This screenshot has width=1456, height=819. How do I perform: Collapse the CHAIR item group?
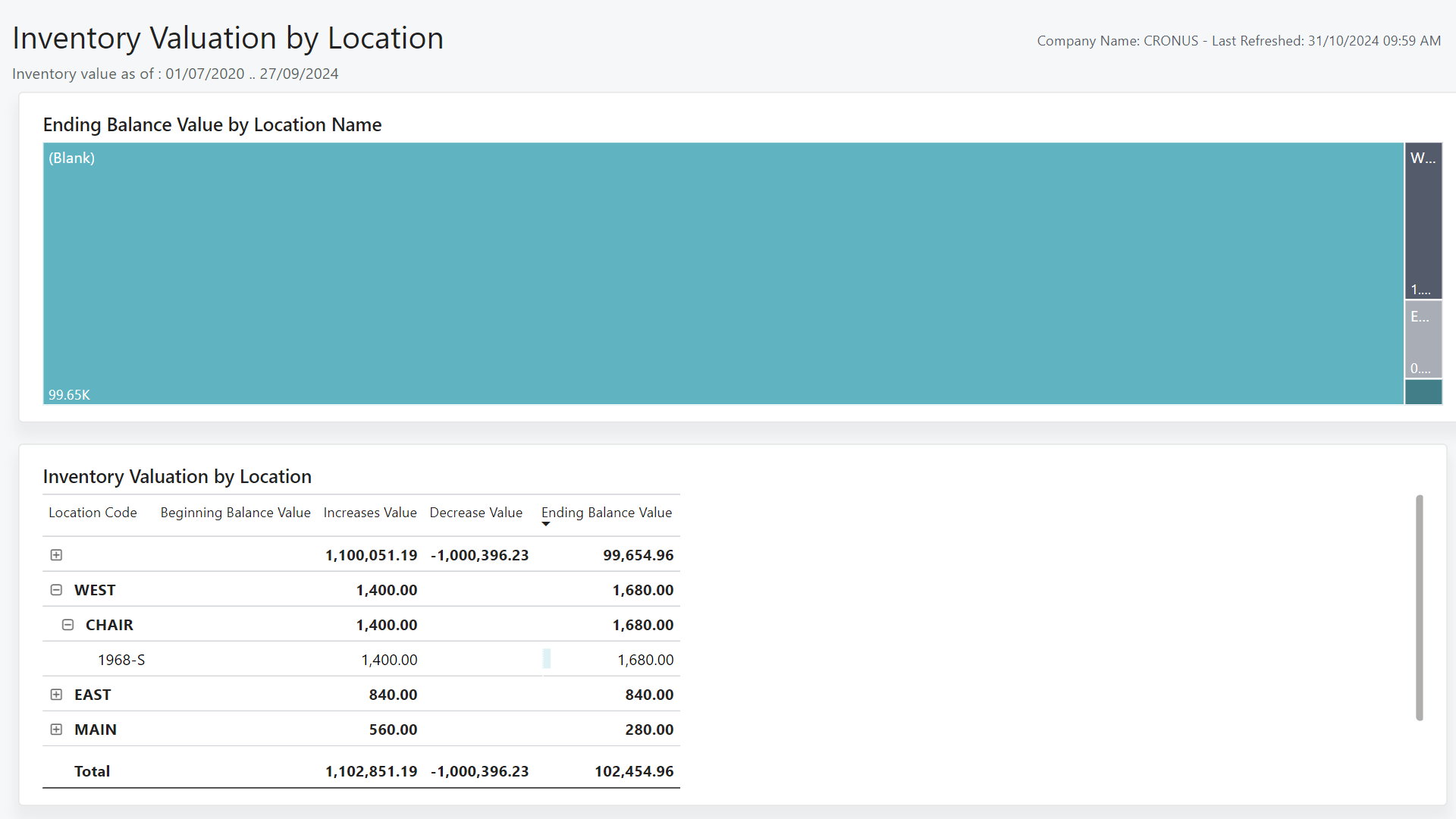click(67, 624)
